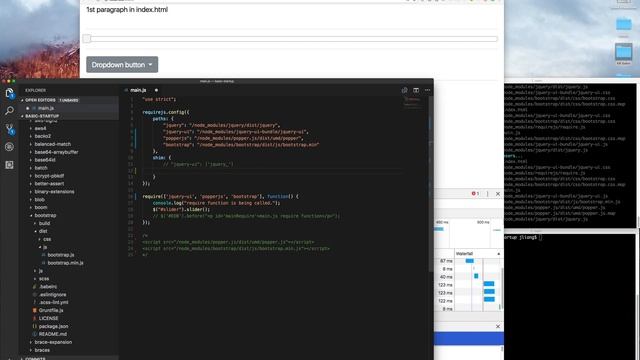
Task: Open the editor more actions ellipsis
Action: point(427,90)
